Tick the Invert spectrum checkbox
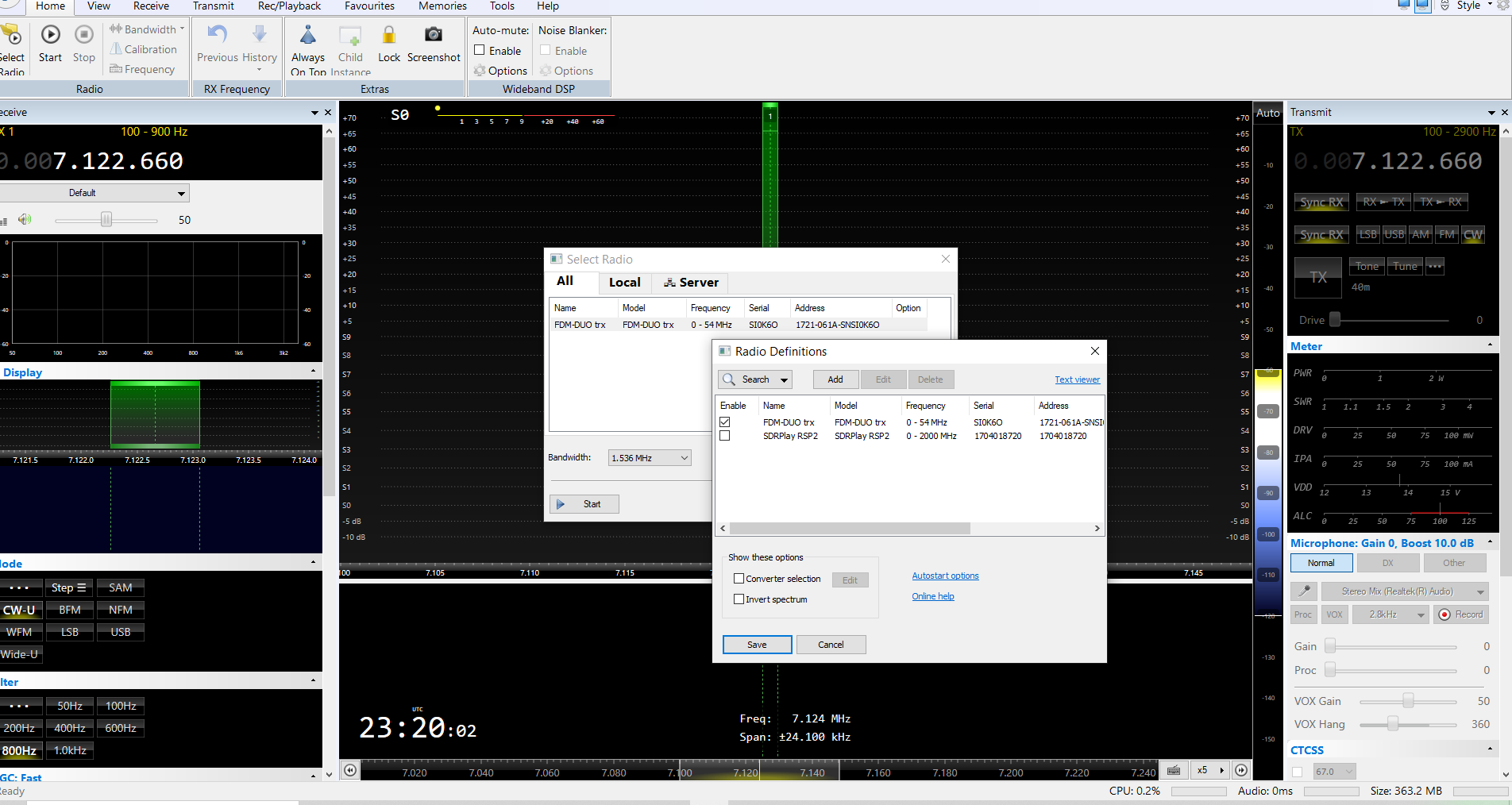 pos(739,599)
